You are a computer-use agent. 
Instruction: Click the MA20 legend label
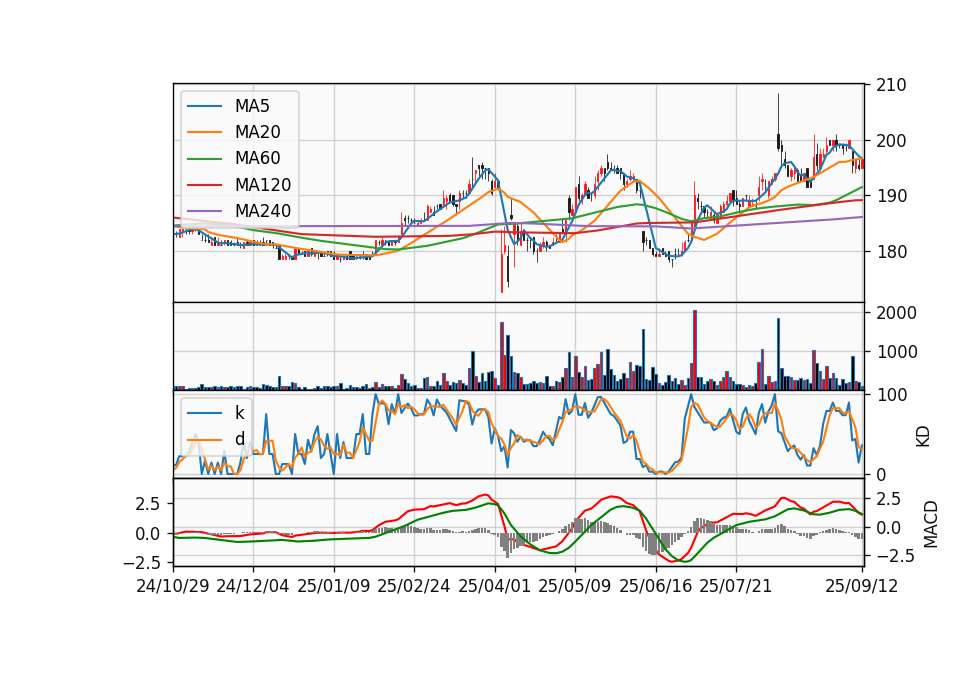257,132
